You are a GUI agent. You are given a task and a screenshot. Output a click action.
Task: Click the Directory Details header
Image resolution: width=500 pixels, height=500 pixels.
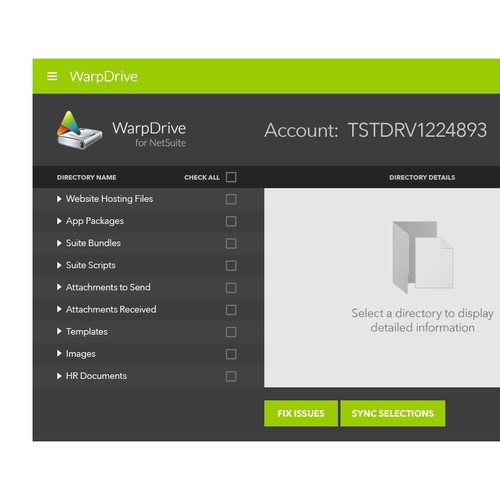click(x=422, y=177)
